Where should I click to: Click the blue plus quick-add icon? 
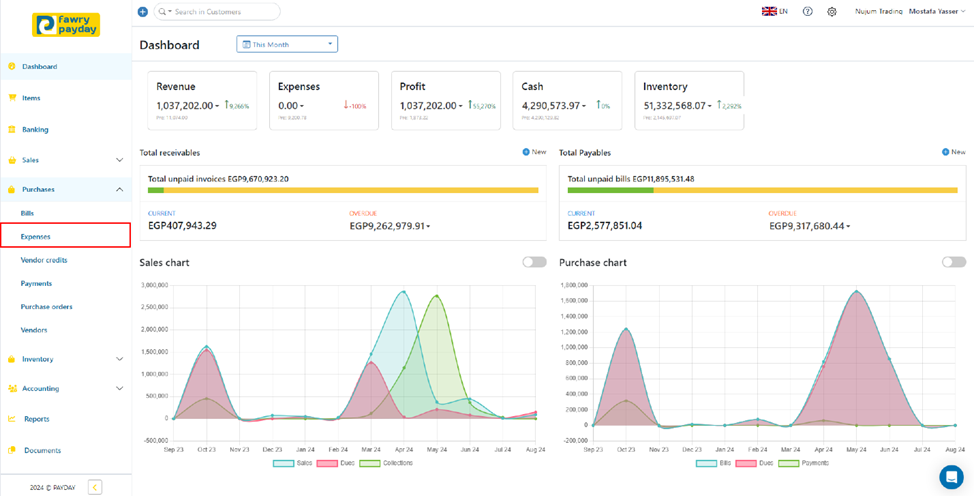click(x=143, y=12)
